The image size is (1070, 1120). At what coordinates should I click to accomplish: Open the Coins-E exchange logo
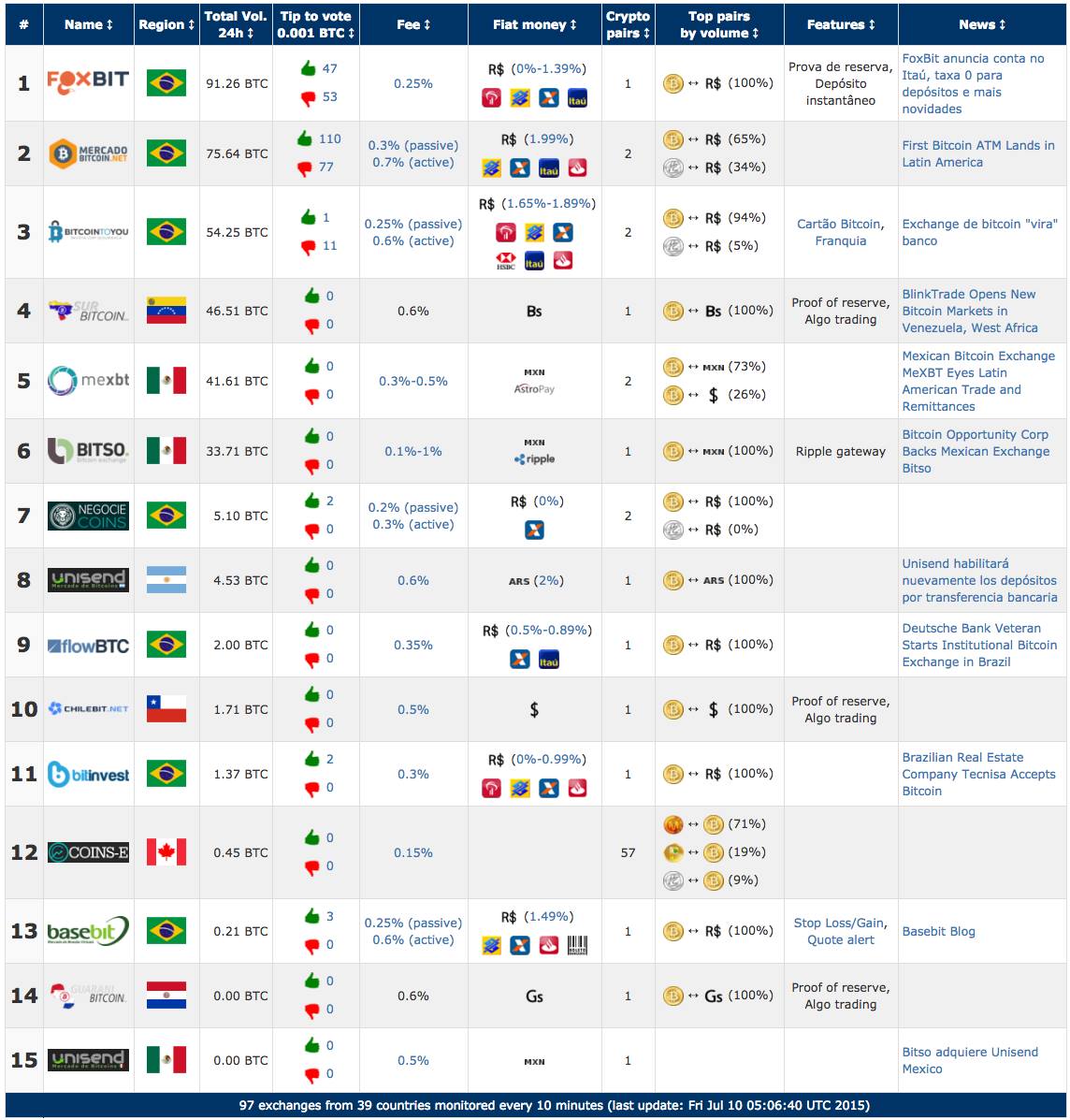pos(89,852)
